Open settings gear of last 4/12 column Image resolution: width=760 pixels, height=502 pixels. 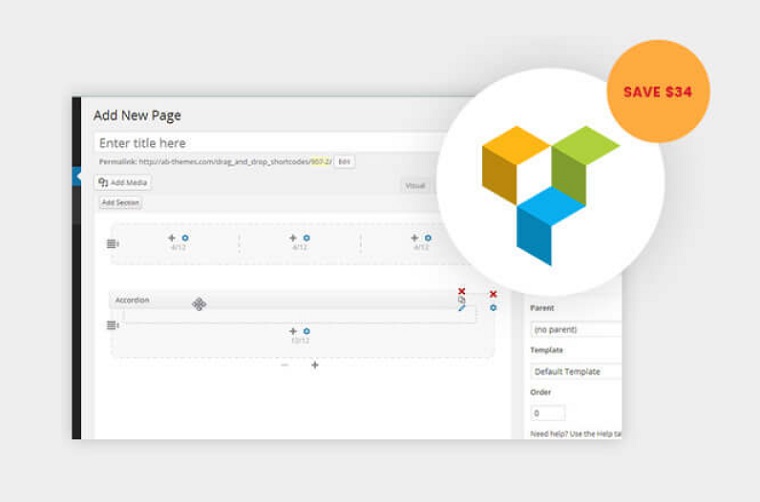pyautogui.click(x=428, y=238)
